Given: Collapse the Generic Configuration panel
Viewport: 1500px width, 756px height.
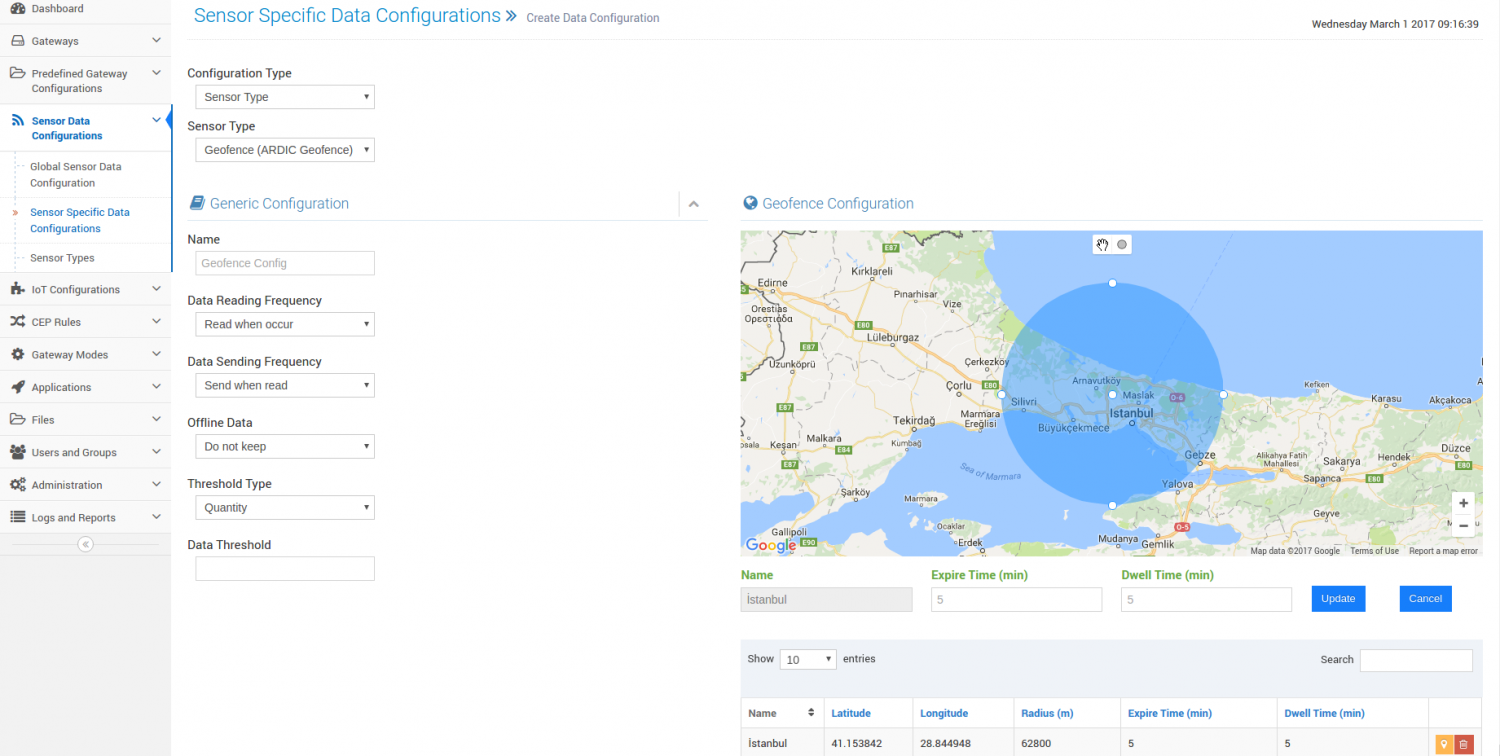Looking at the screenshot, I should point(694,202).
